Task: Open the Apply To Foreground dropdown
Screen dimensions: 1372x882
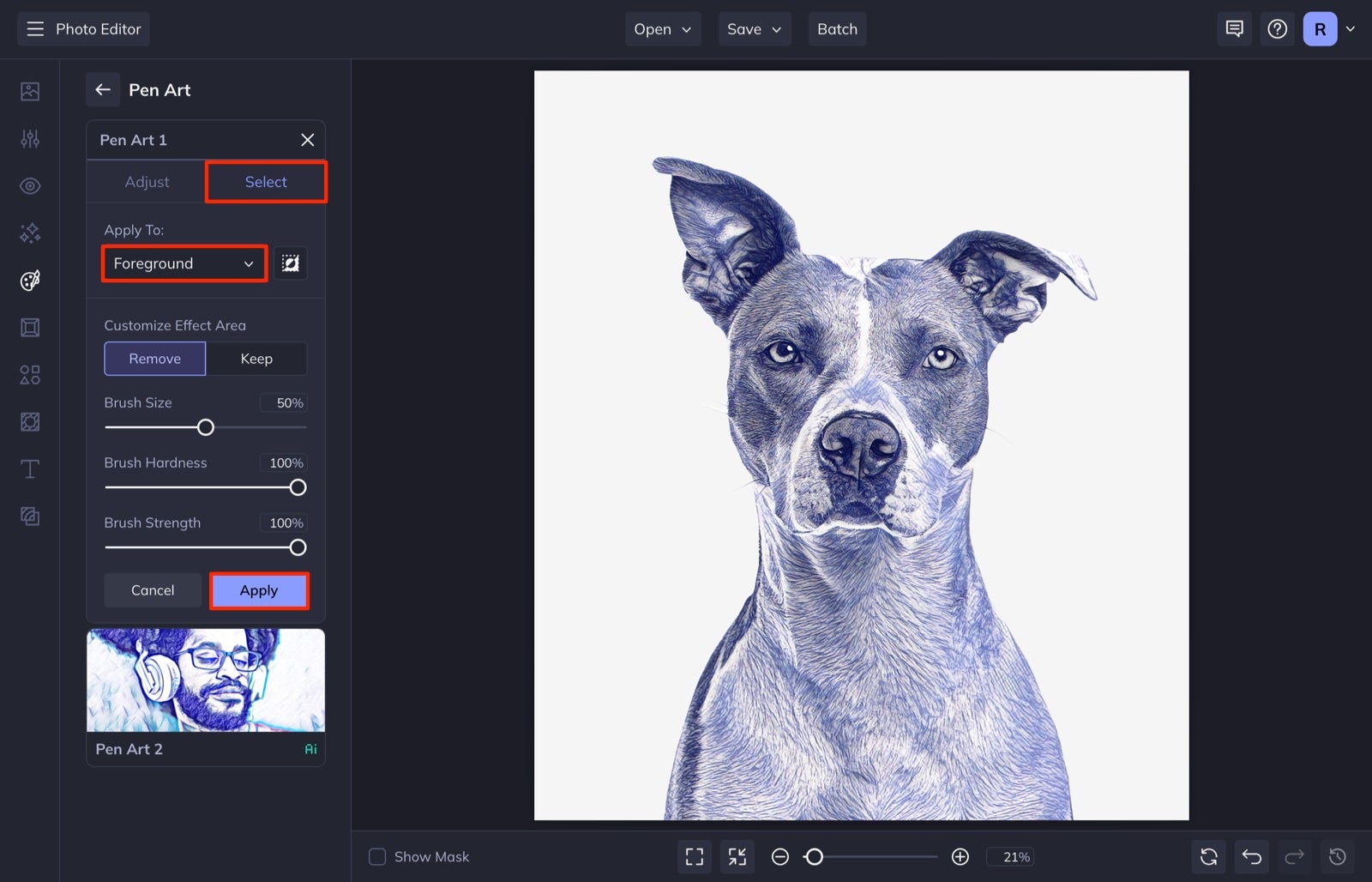Action: [x=183, y=263]
